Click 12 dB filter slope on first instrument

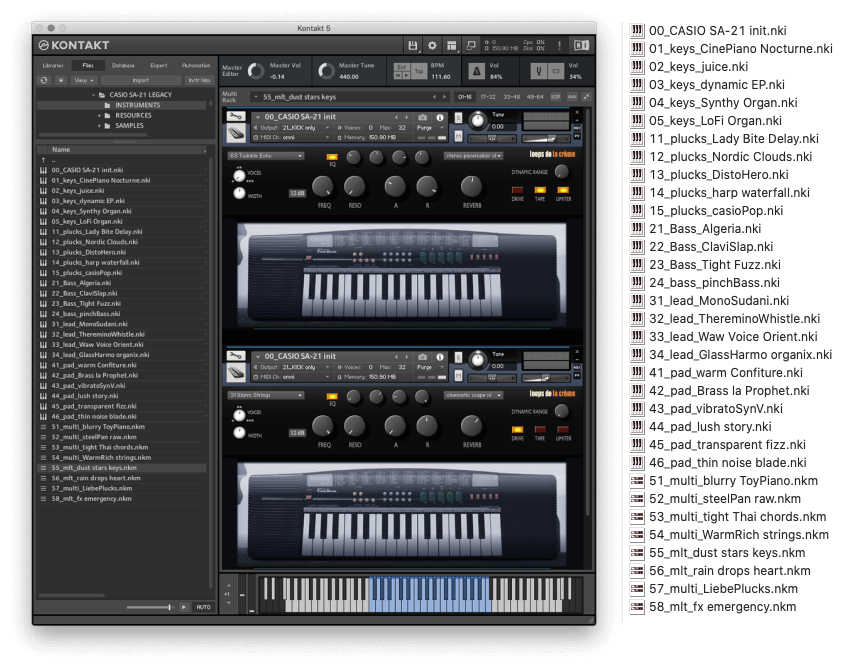click(x=297, y=193)
